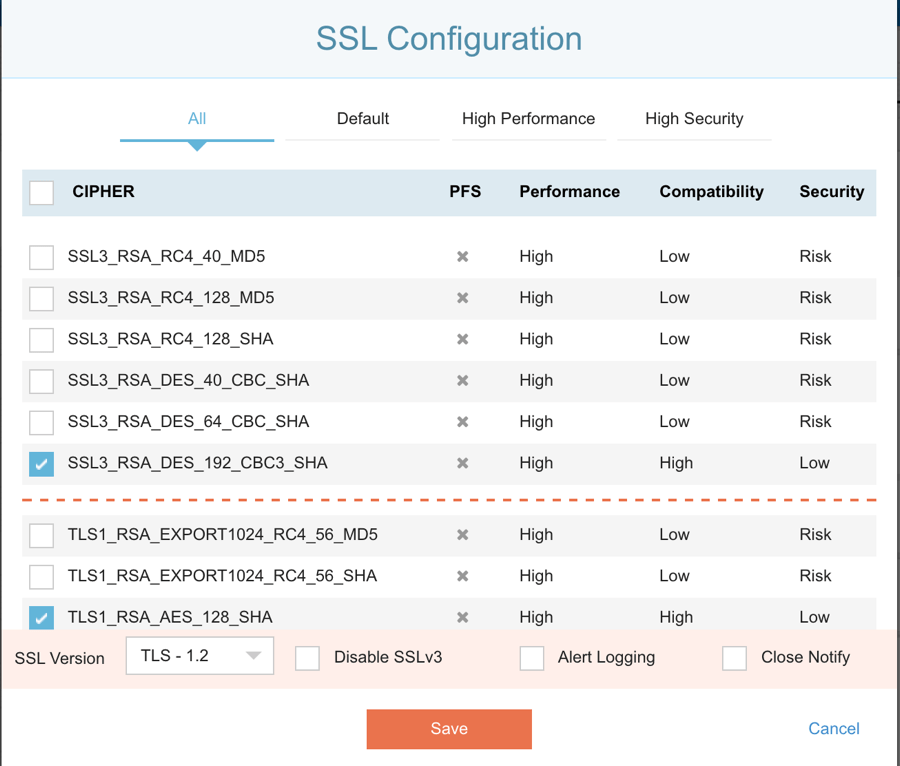
Task: Check the SSL3_RSA_RC4_40_MD5 cipher checkbox
Action: pyautogui.click(x=41, y=257)
